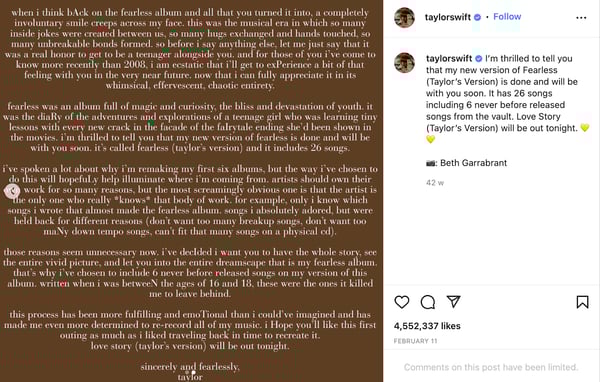The height and width of the screenshot is (382, 600).
Task: Click caption profile picture avatar
Action: pos(404,63)
